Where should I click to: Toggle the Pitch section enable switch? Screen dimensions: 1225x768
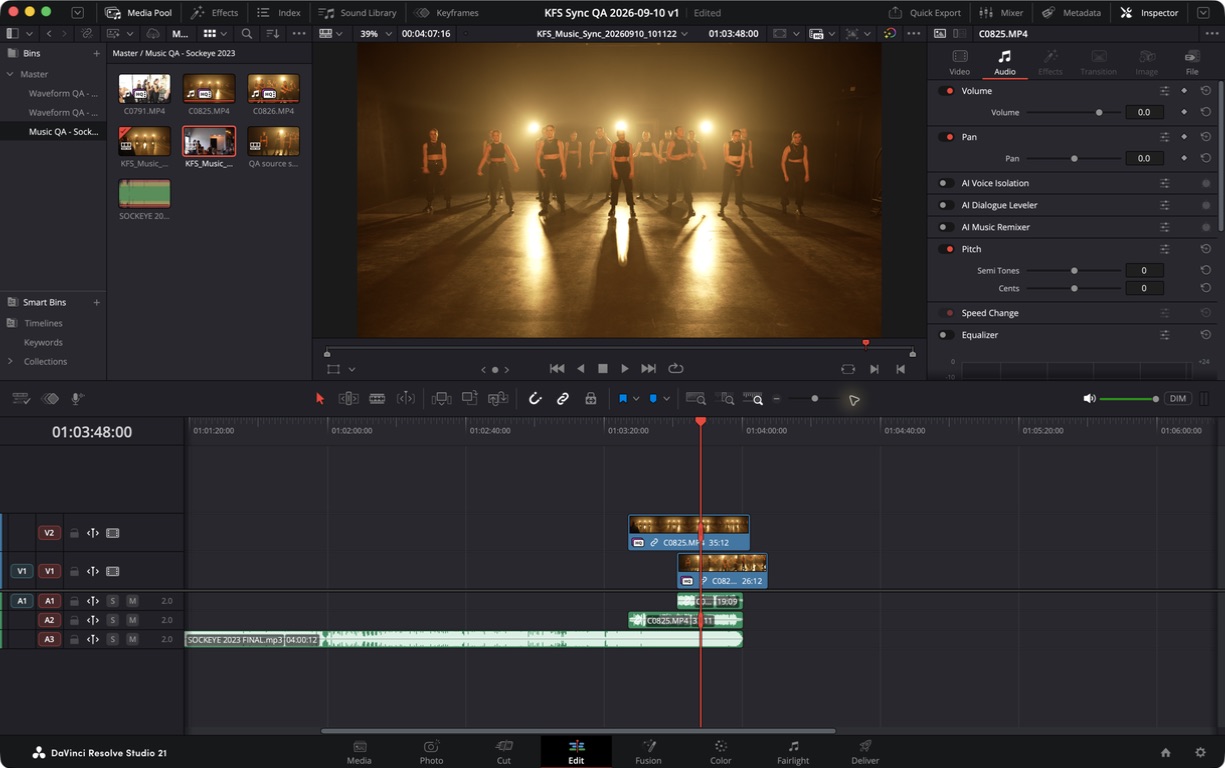point(946,249)
